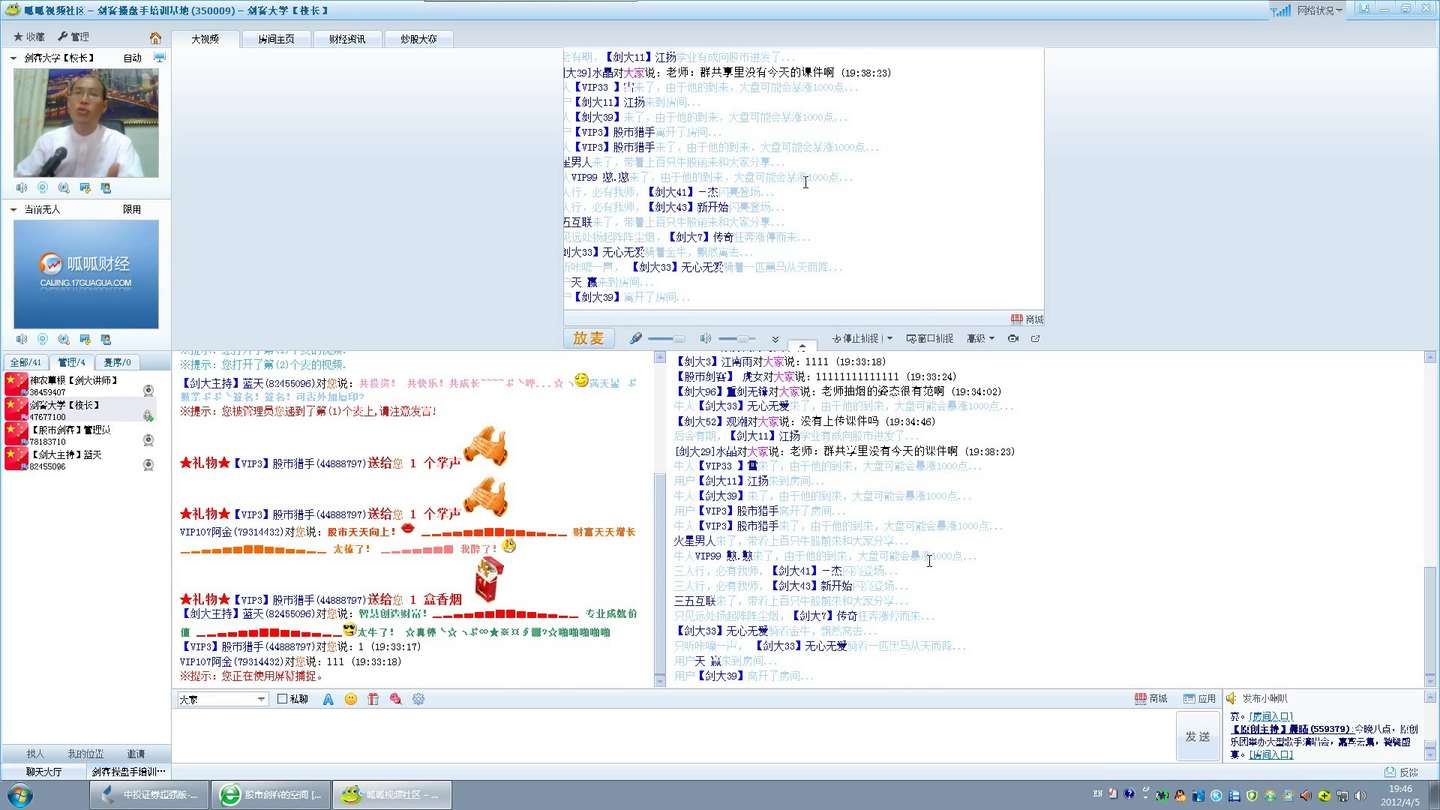
Task: Click the gift box icon in chat toolbar
Action: click(x=373, y=699)
